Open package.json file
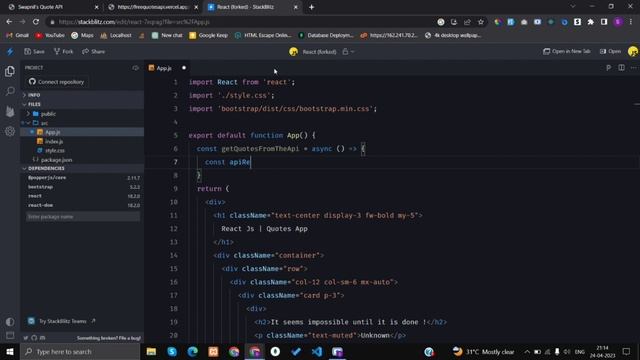The height and width of the screenshot is (360, 640). pos(82,160)
